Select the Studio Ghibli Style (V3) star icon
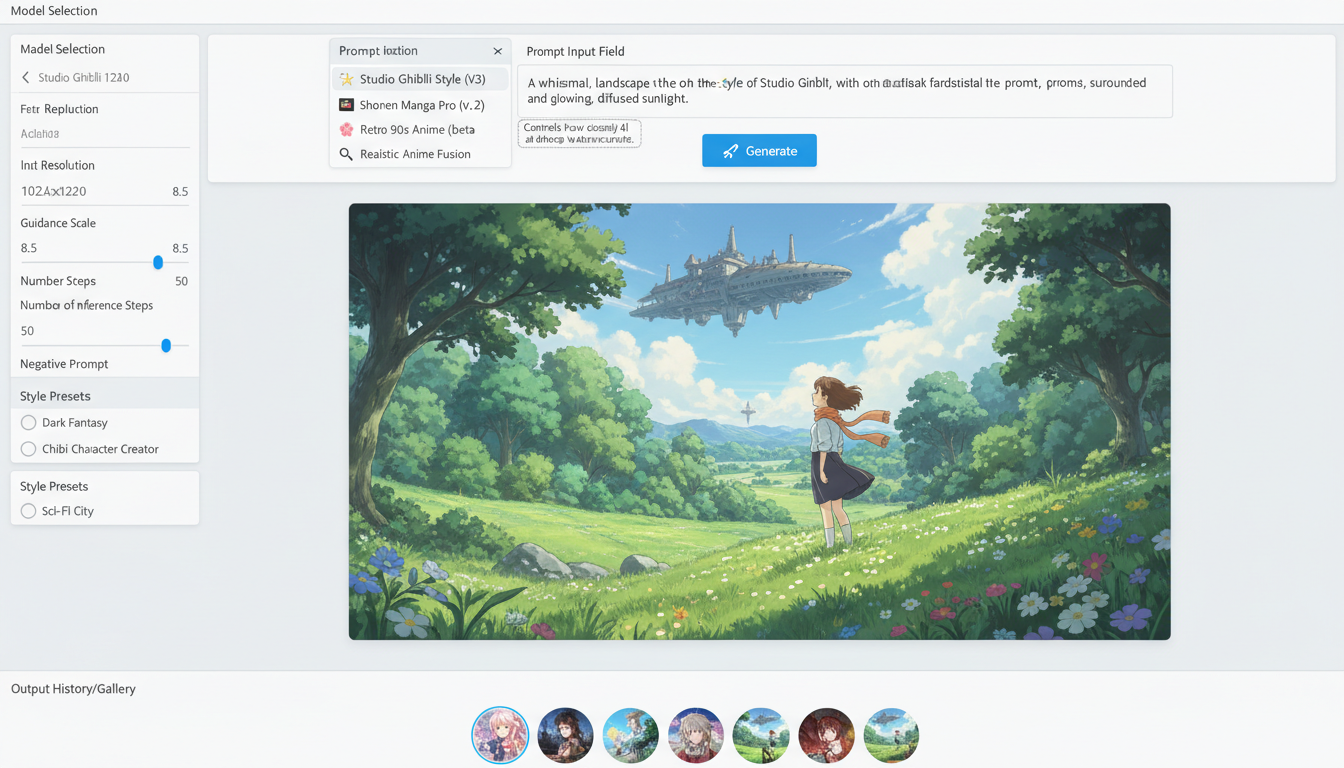1344x768 pixels. coord(344,78)
